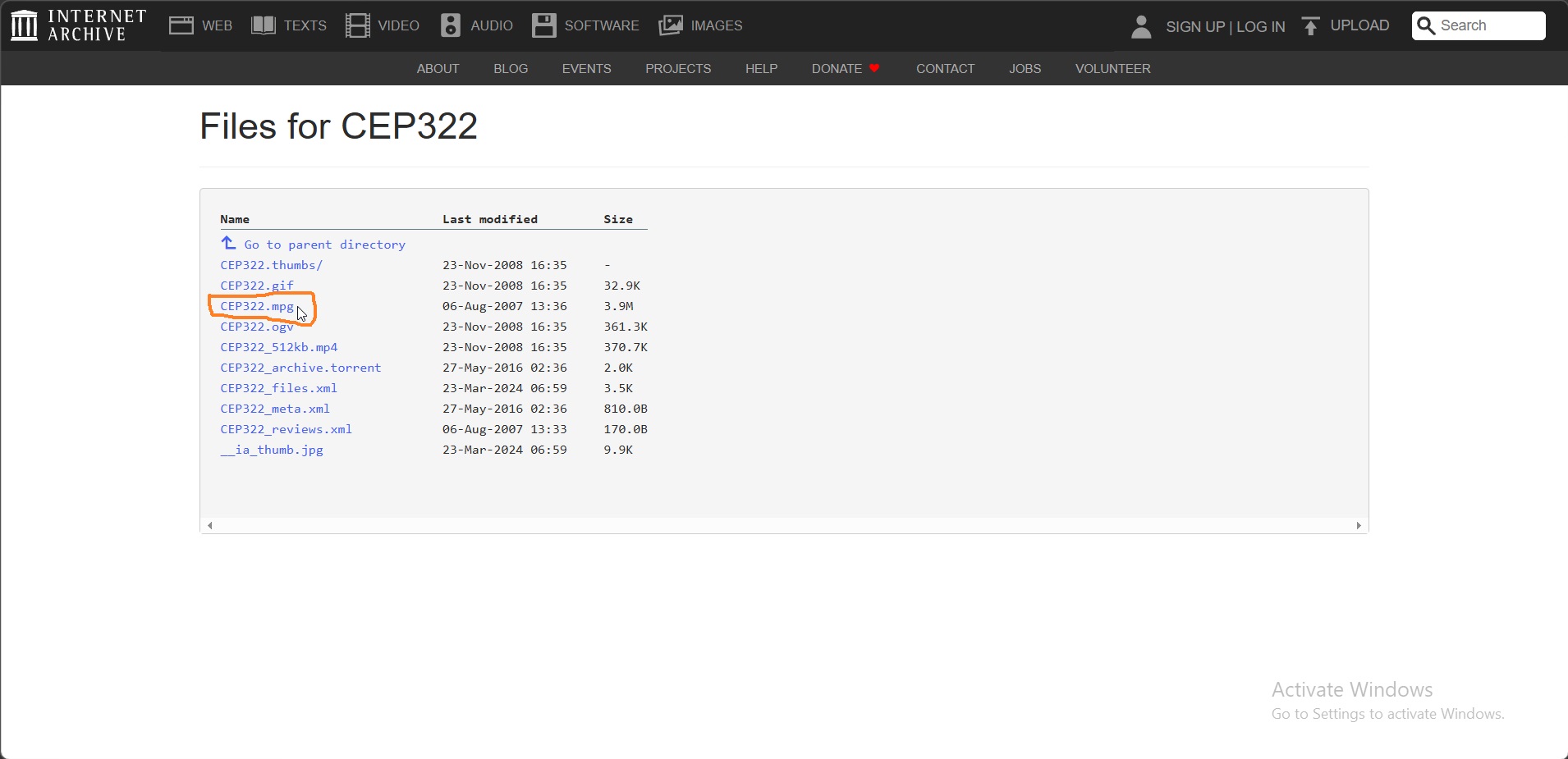Click the Internet Archive logo icon

pos(25,25)
